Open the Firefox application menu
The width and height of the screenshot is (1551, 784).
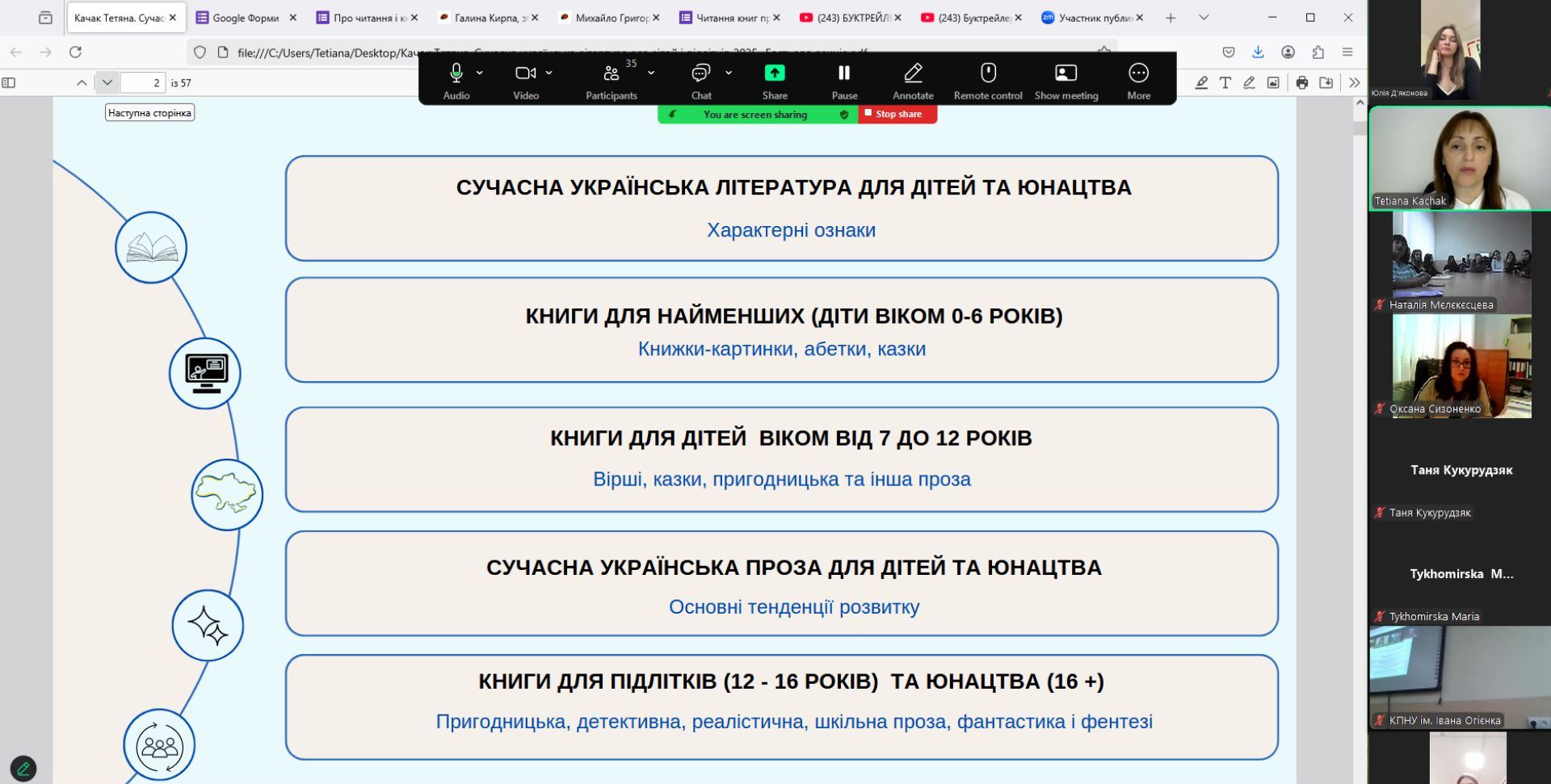pos(1347,52)
